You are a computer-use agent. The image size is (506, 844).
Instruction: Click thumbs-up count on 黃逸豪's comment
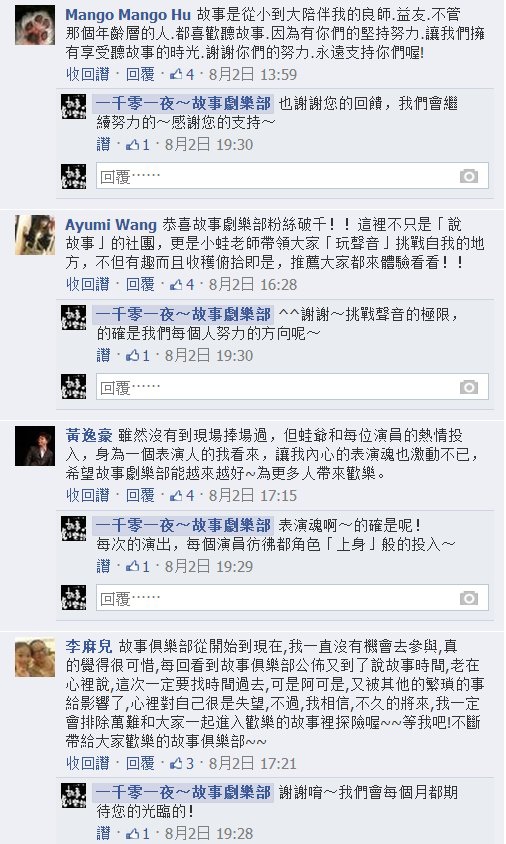[x=182, y=495]
